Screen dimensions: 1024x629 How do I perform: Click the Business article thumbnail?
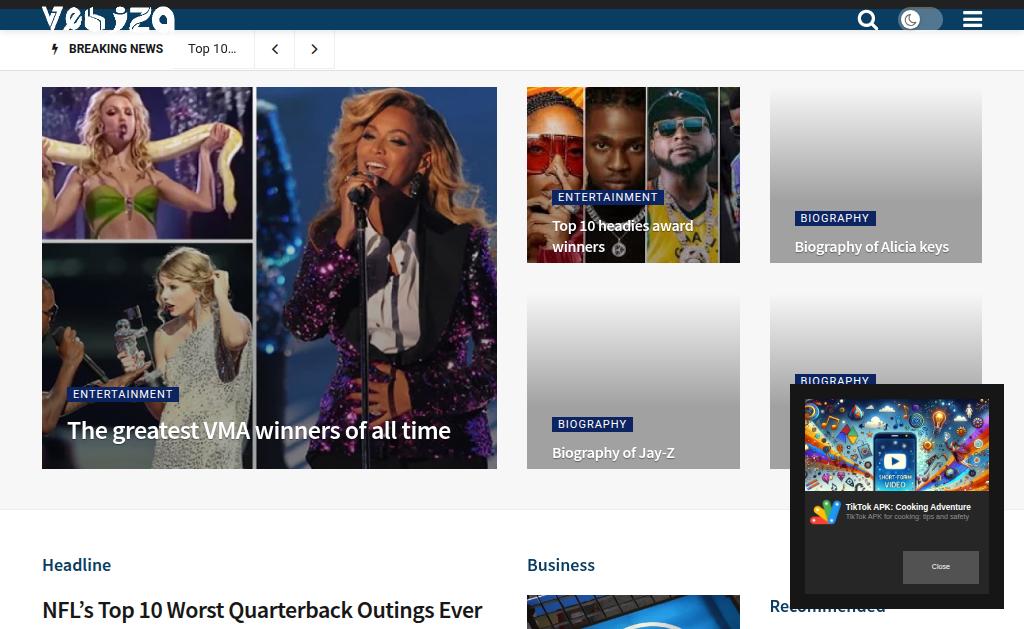pos(633,612)
